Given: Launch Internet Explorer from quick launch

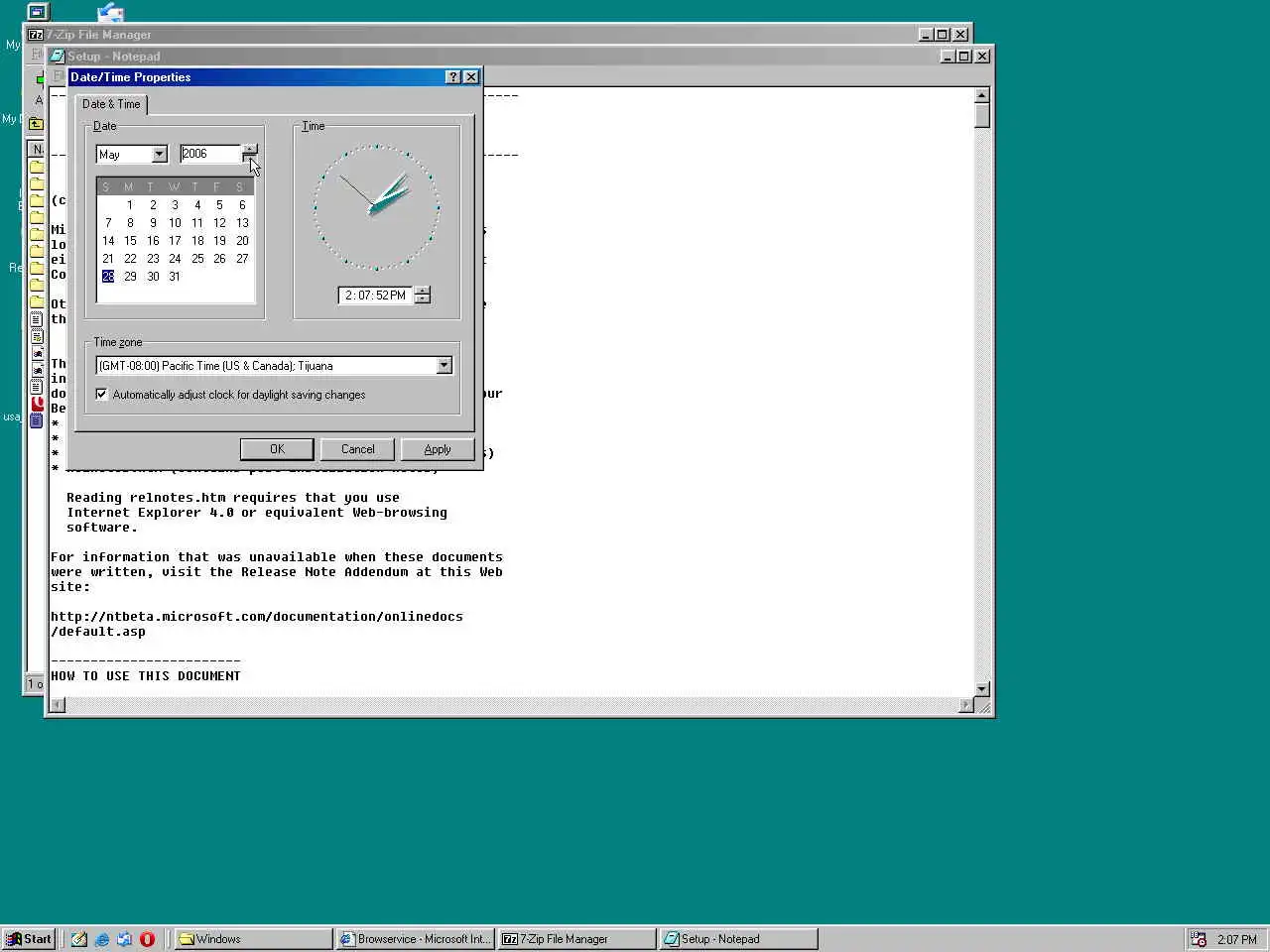Looking at the screenshot, I should 101,939.
